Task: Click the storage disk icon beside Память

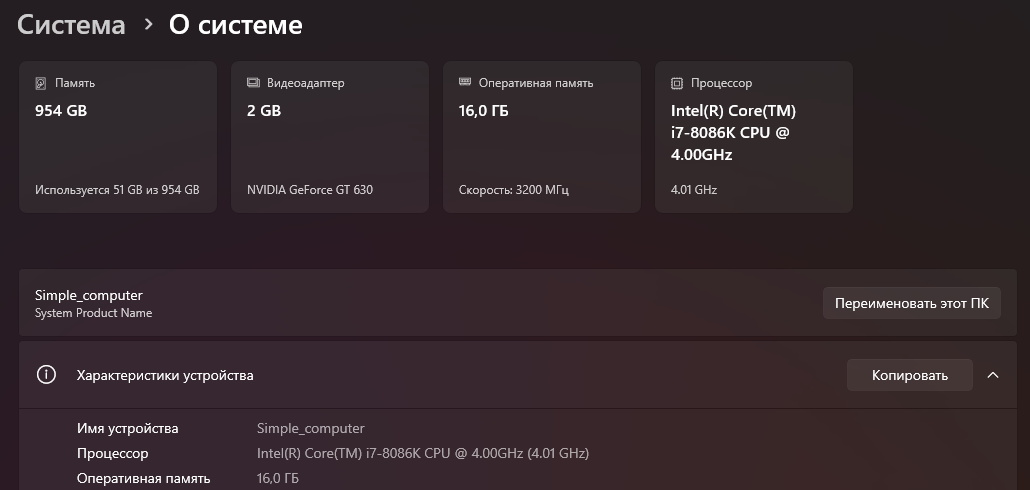Action: (x=41, y=83)
